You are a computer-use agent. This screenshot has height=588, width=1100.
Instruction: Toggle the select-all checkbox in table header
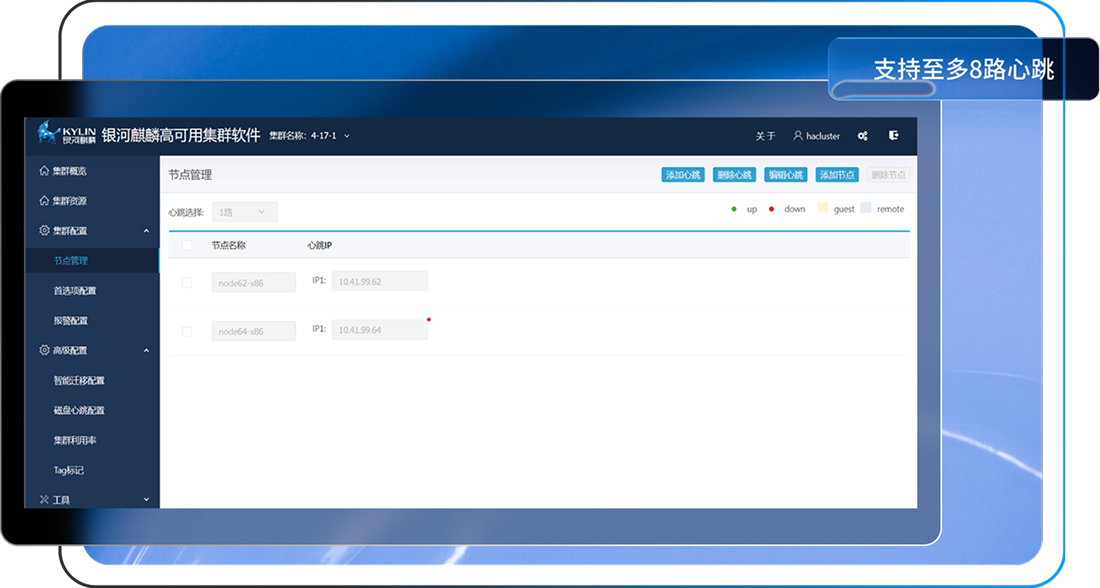pyautogui.click(x=186, y=245)
